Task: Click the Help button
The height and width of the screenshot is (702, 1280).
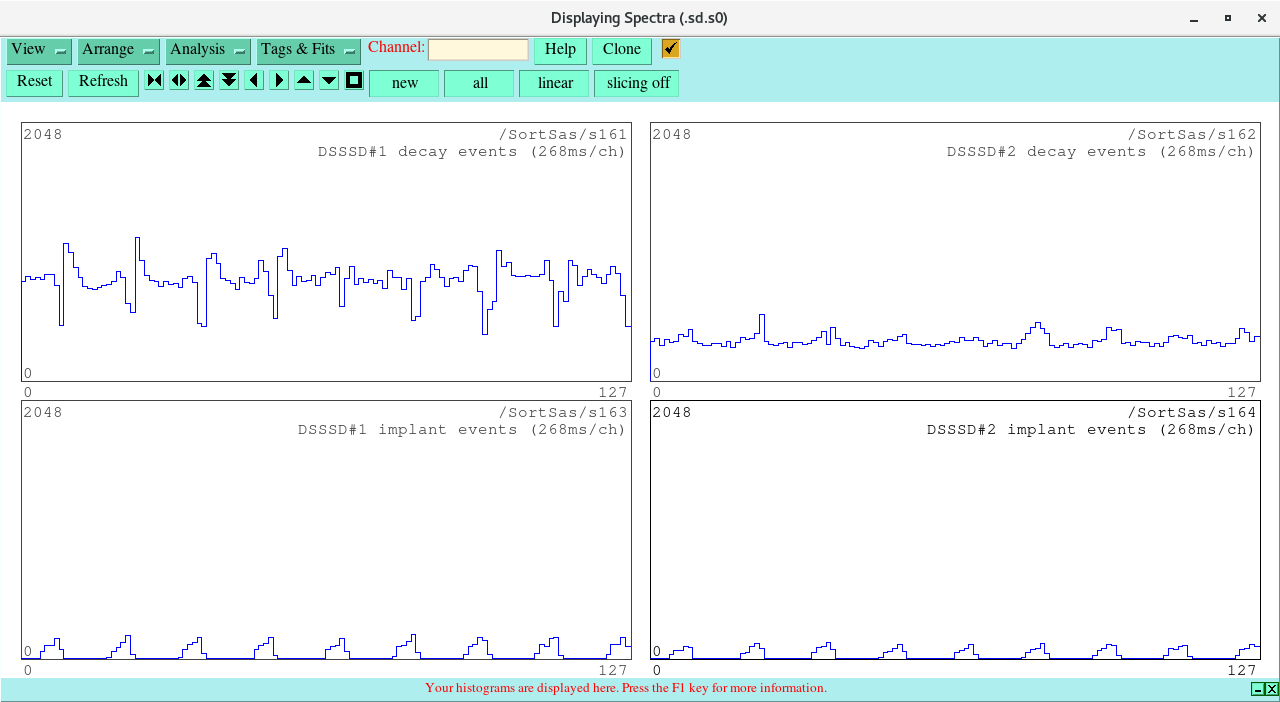Action: [x=560, y=50]
